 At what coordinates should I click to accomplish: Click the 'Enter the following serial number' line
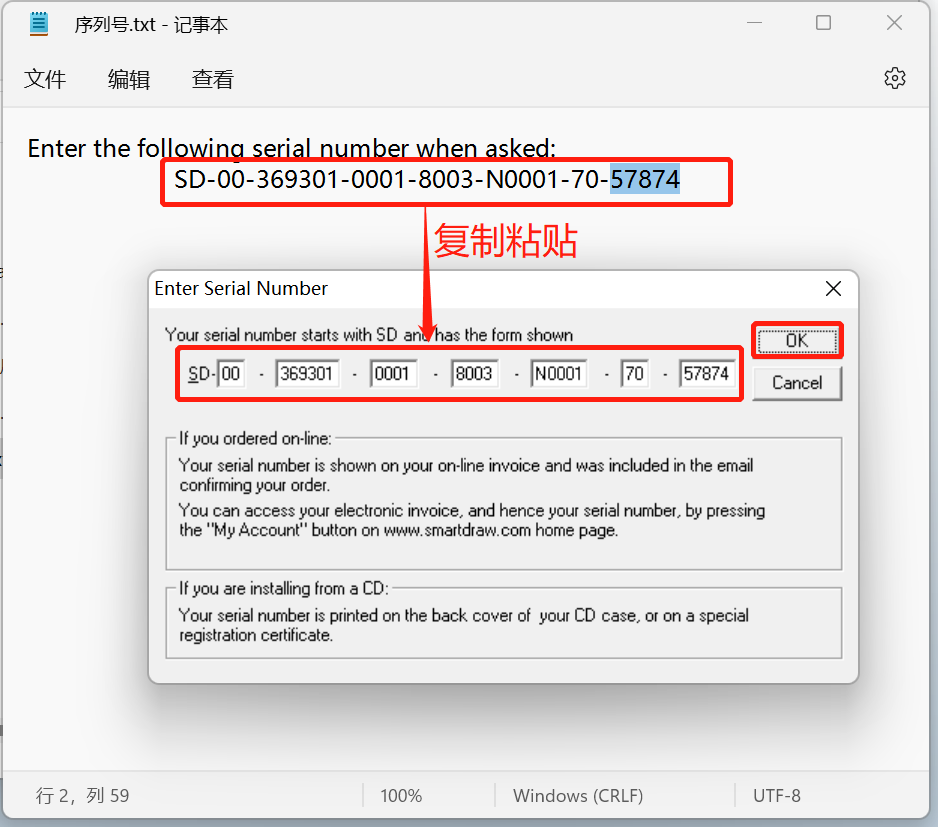pos(292,148)
